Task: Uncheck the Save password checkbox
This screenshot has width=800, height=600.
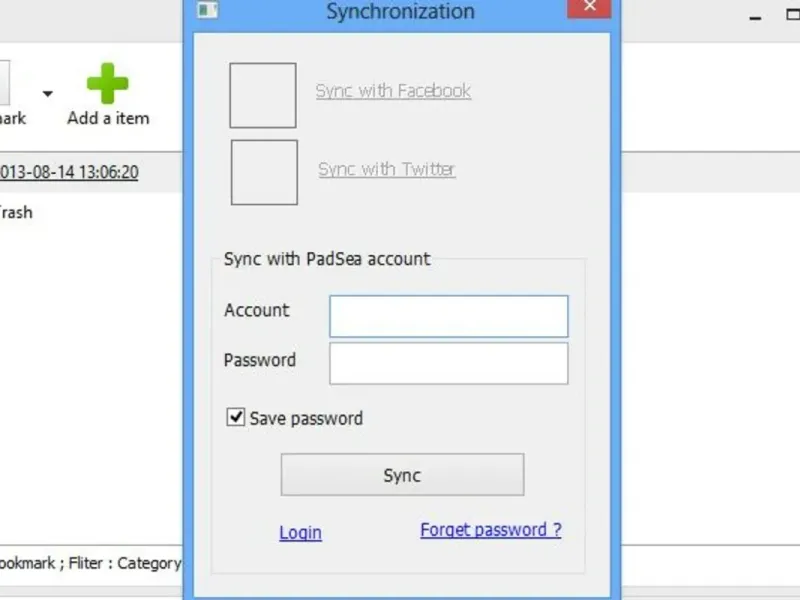Action: 236,417
